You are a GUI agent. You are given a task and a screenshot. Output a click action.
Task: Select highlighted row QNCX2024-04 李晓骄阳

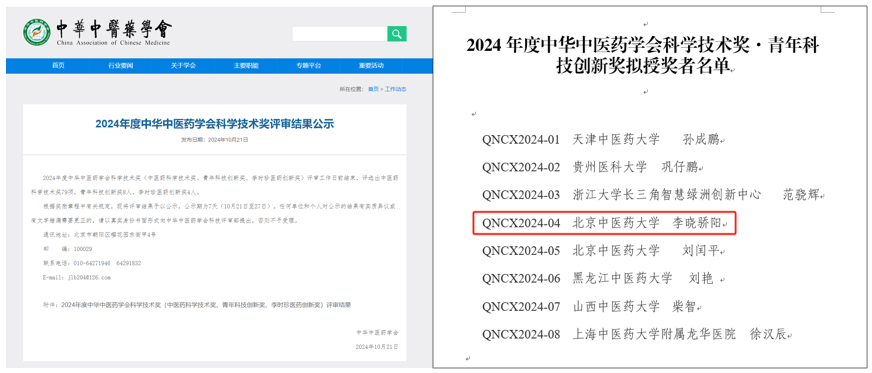pos(605,223)
